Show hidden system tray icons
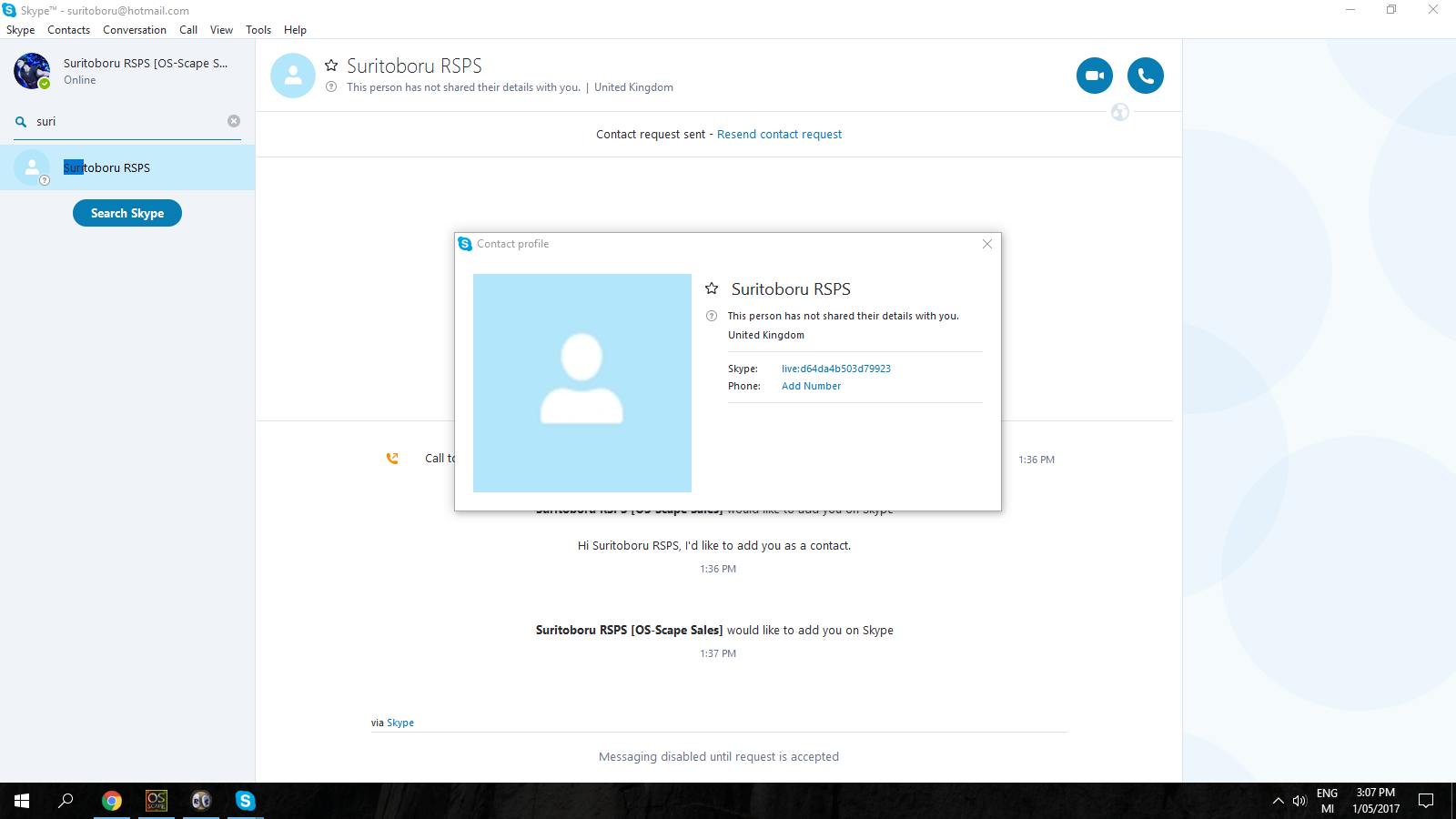This screenshot has width=1456, height=819. [x=1278, y=801]
